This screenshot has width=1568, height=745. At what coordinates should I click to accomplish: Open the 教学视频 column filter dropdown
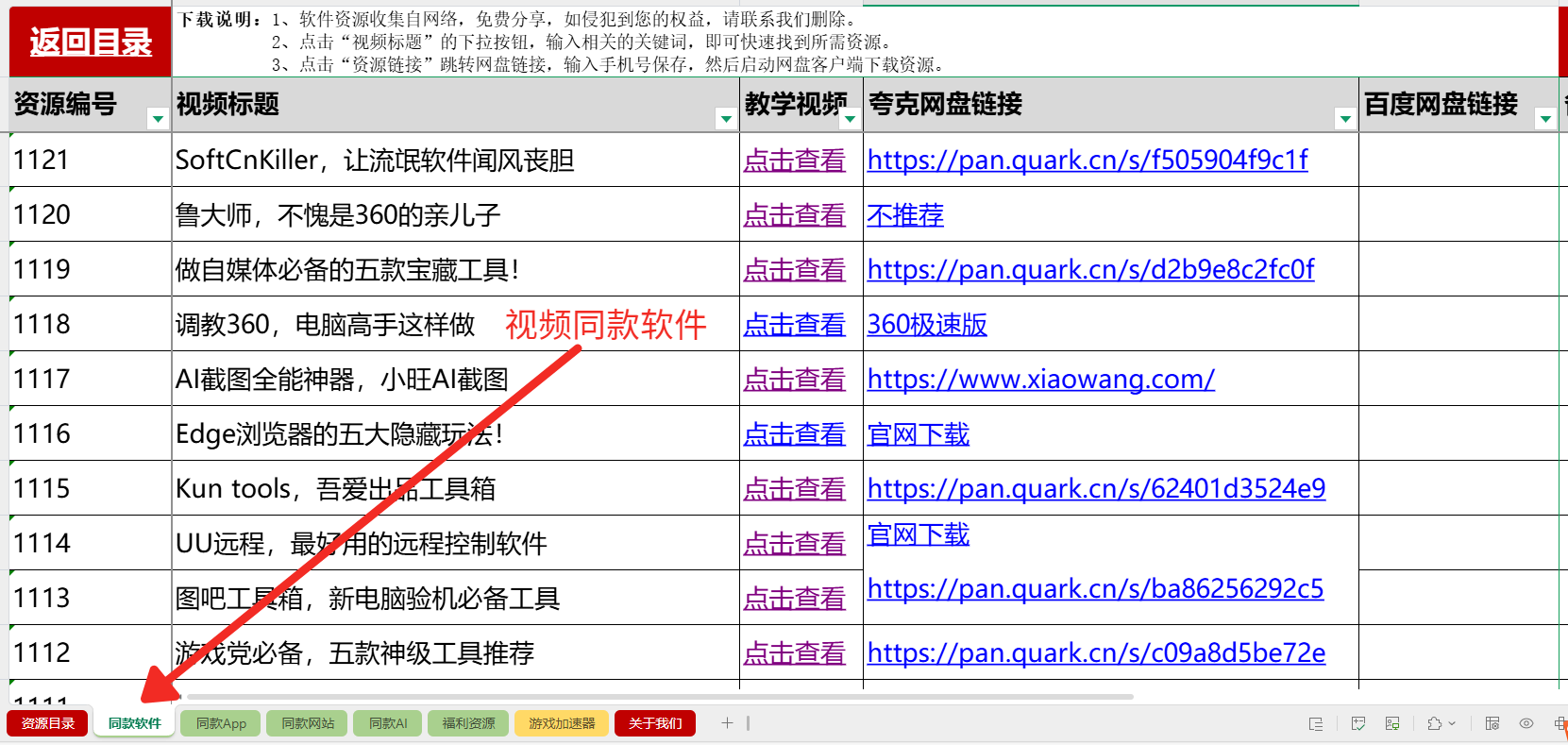tap(850, 118)
